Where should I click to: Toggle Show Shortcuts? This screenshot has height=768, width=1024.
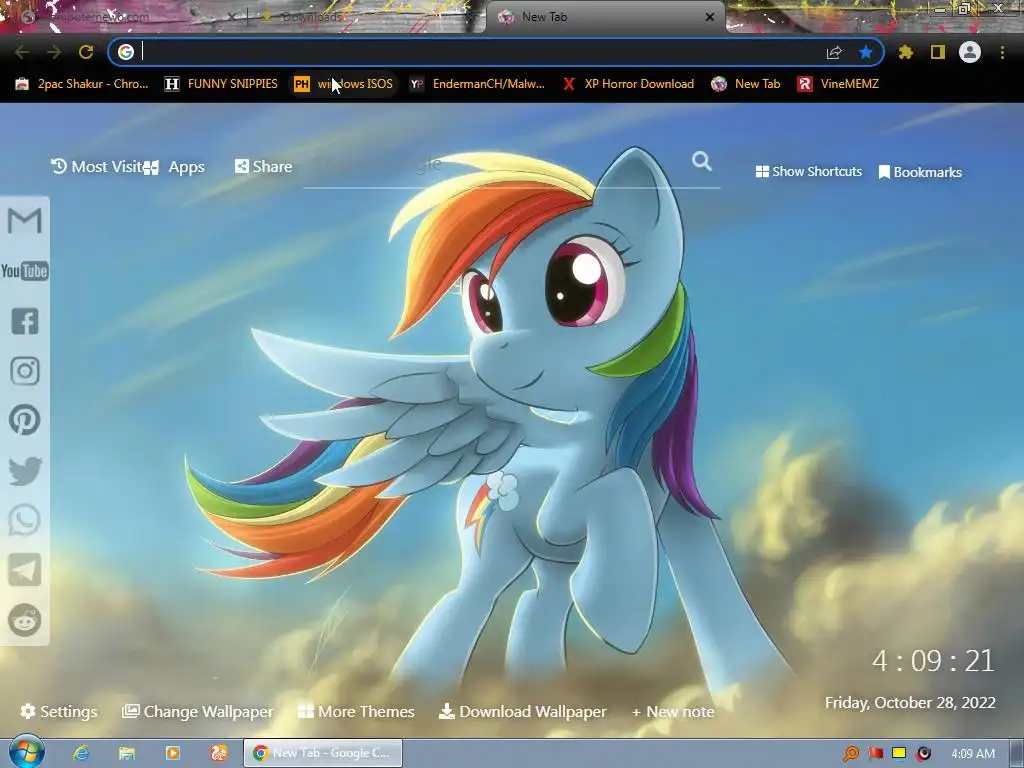(808, 171)
